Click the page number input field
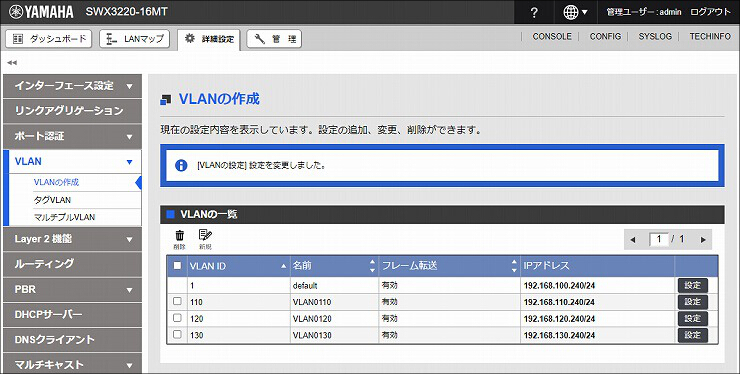Viewport: 740px width, 374px height. 659,239
